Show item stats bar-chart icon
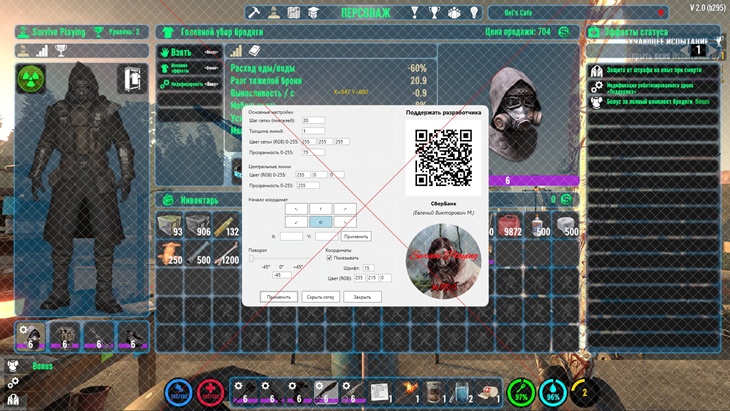The width and height of the screenshot is (730, 411). (x=237, y=51)
